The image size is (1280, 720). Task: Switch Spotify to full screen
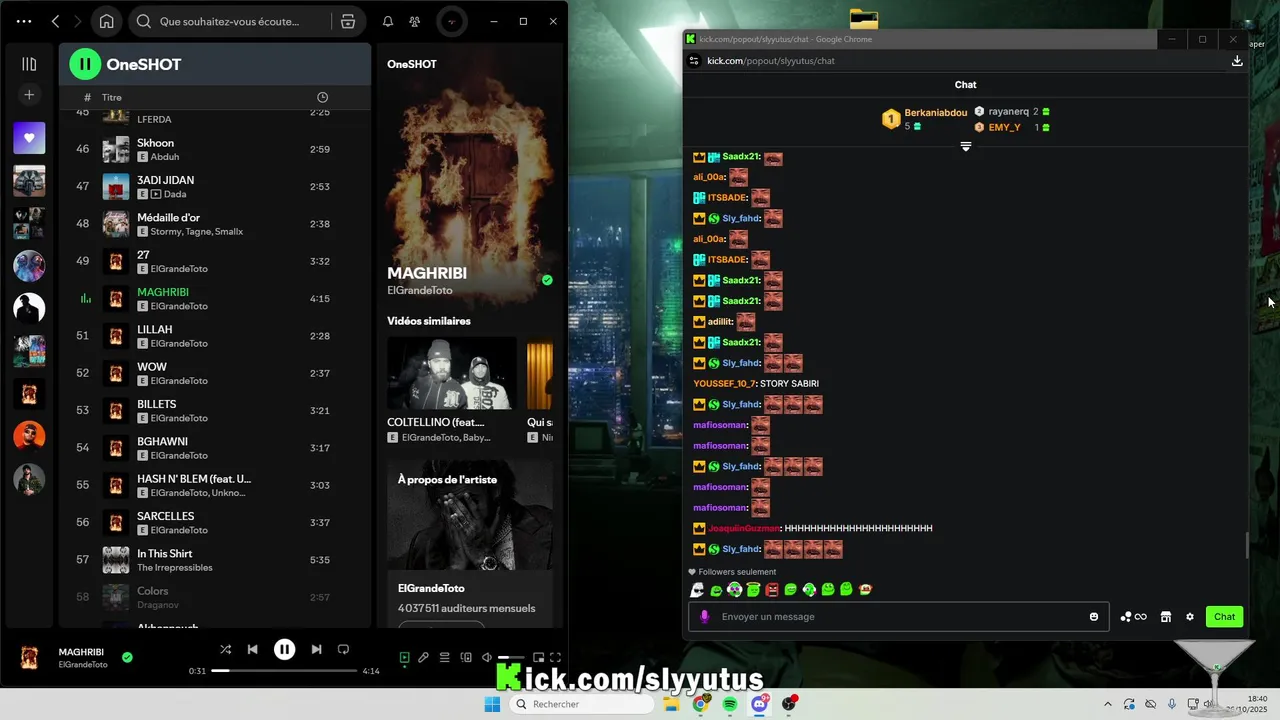click(x=556, y=657)
